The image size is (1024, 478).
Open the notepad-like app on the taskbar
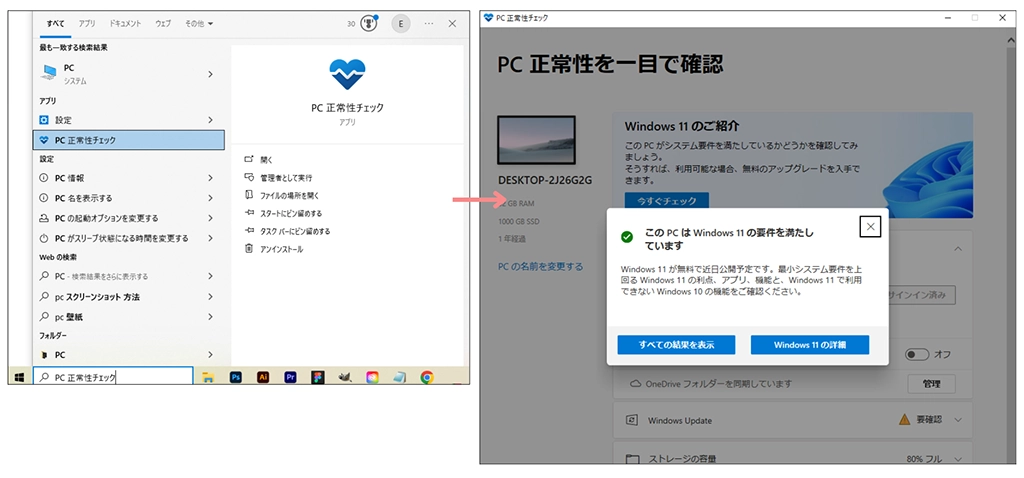400,377
